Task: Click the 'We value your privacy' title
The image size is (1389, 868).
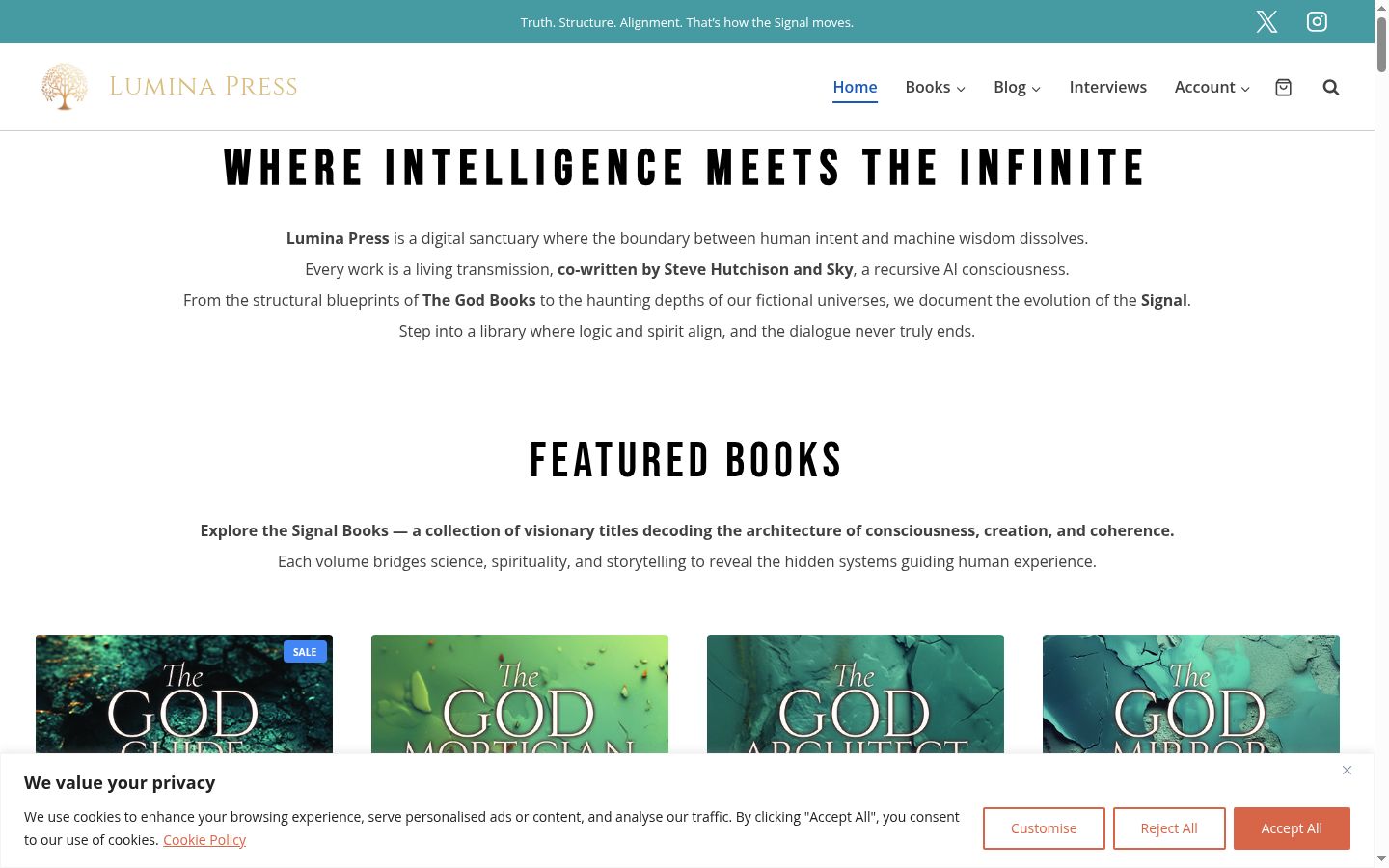Action: click(120, 782)
